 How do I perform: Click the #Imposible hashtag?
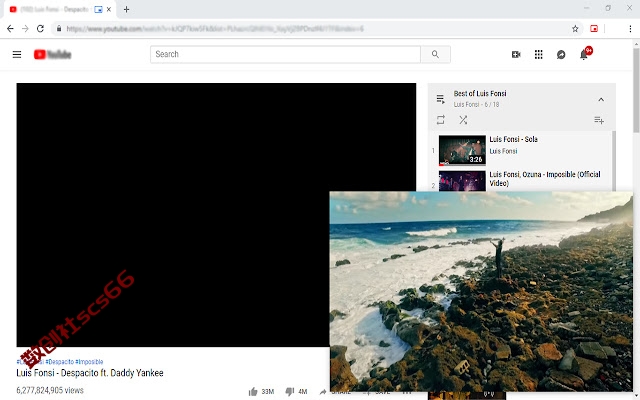[x=89, y=362]
